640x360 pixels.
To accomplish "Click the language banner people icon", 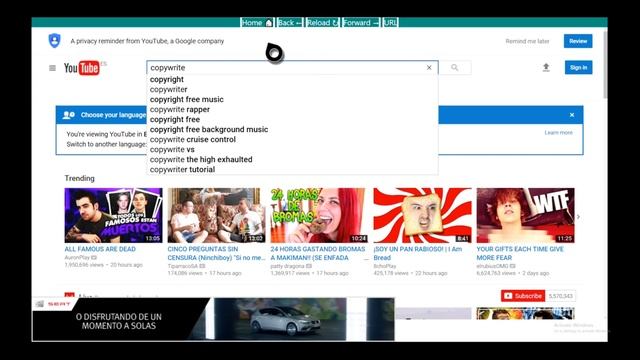I will pyautogui.click(x=69, y=115).
